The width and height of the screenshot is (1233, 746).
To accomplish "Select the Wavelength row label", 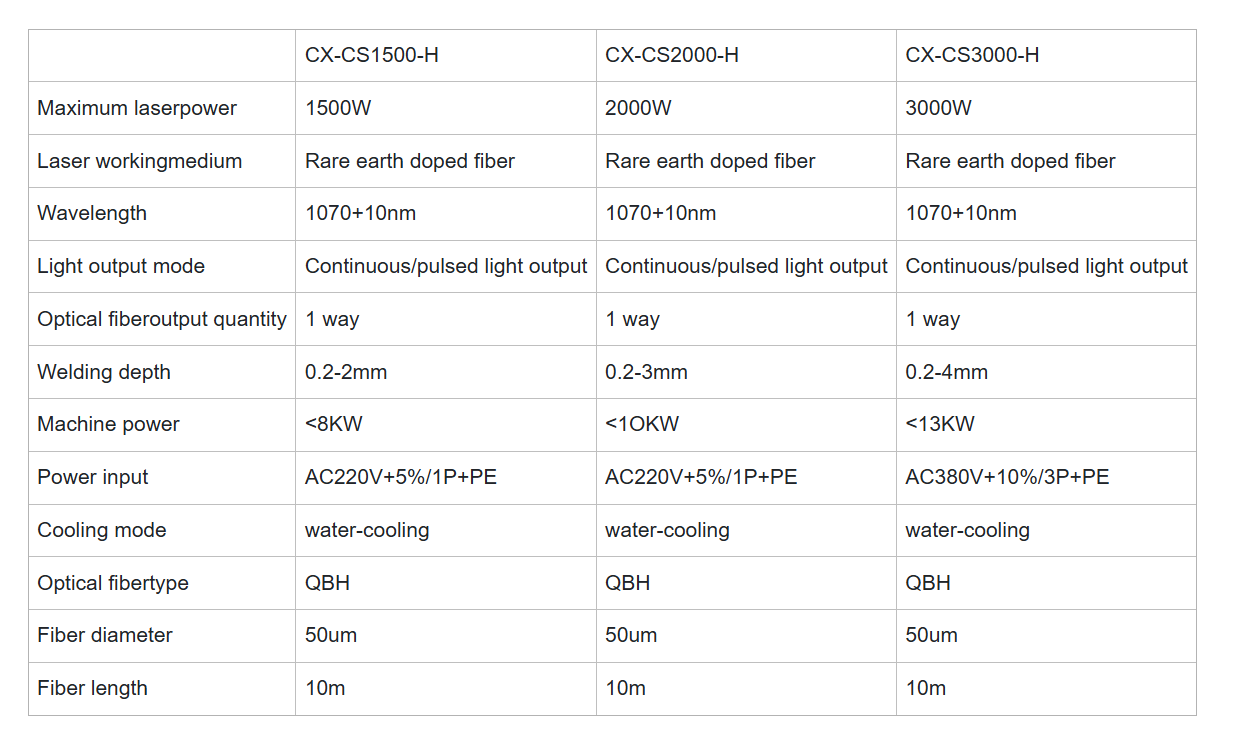I will (x=92, y=213).
